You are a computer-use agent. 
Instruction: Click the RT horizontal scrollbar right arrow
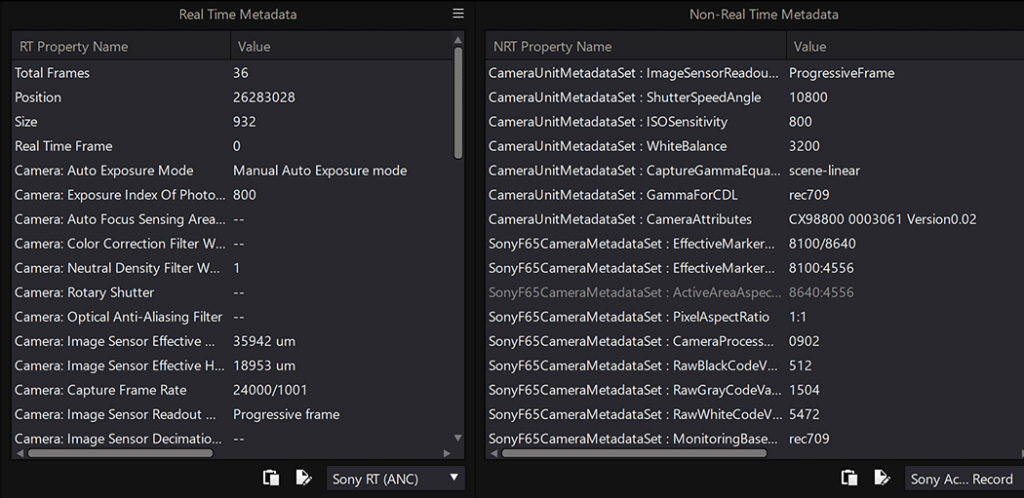pyautogui.click(x=447, y=452)
